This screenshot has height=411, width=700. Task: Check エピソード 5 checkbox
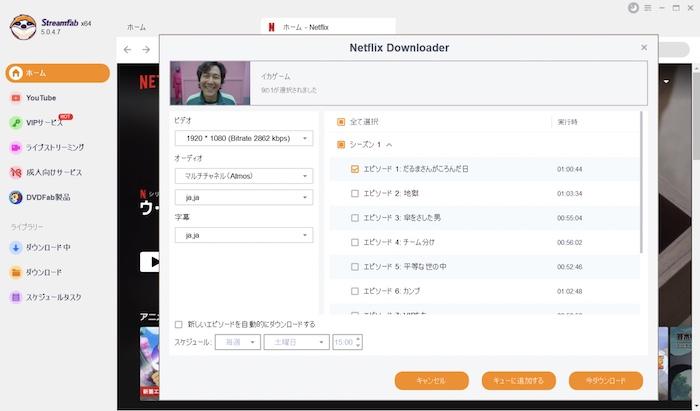(355, 267)
